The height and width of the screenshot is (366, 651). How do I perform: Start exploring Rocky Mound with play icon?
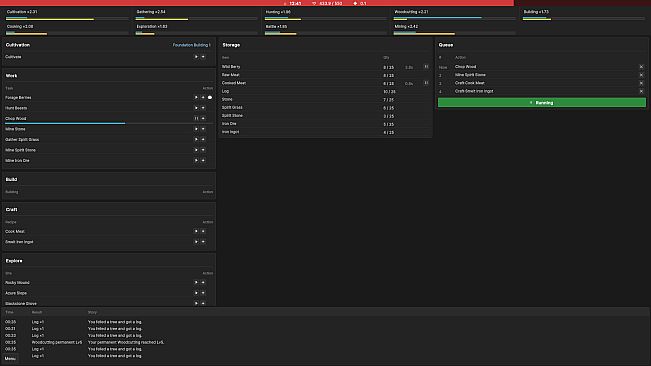pos(196,282)
